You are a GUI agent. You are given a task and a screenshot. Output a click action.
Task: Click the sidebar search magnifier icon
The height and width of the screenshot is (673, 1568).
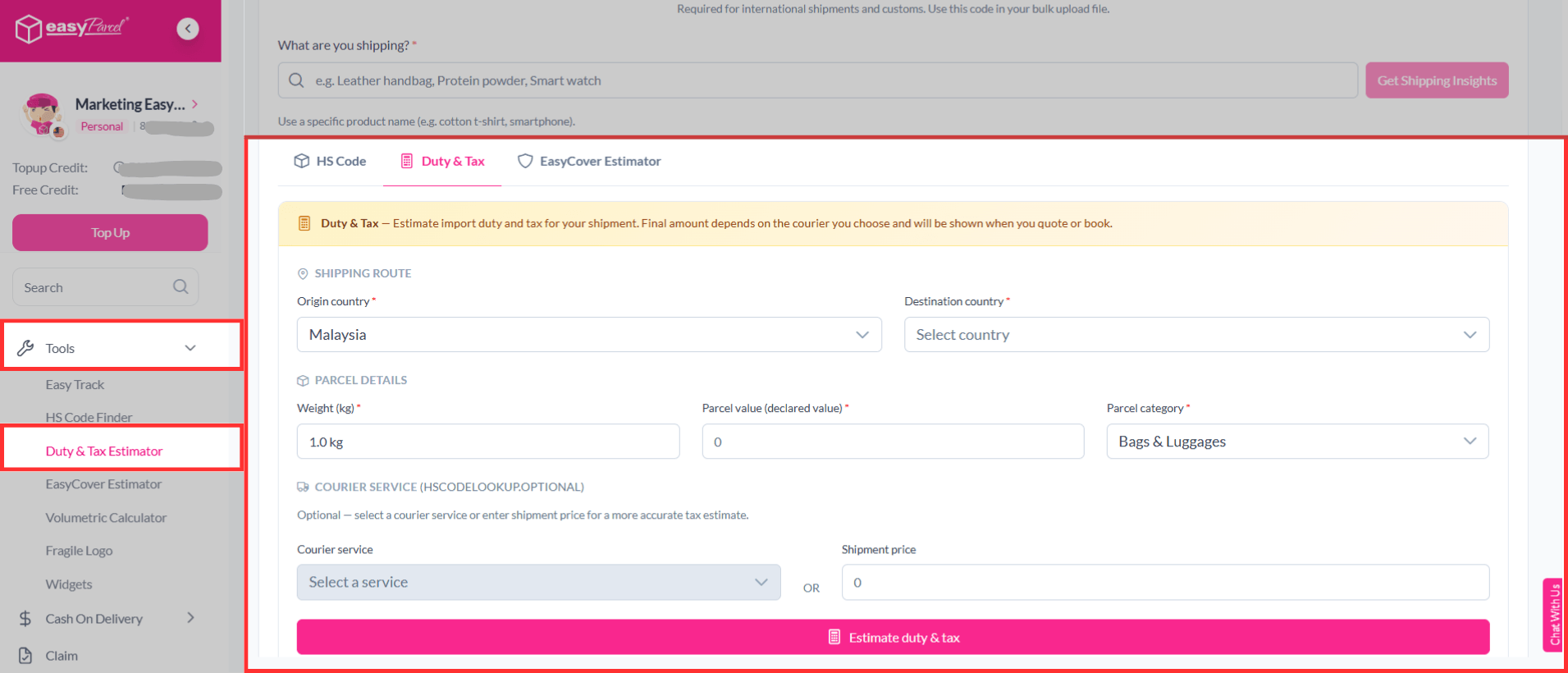(181, 286)
